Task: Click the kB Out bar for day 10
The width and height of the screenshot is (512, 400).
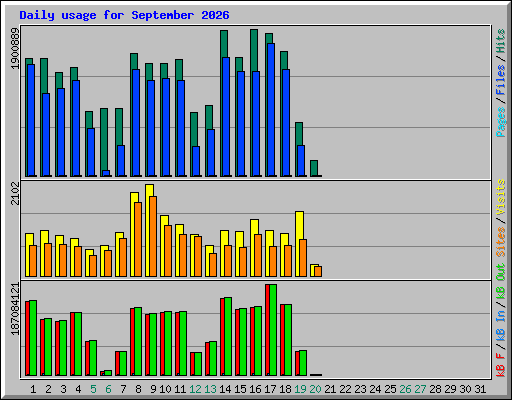Action: pyautogui.click(x=168, y=344)
